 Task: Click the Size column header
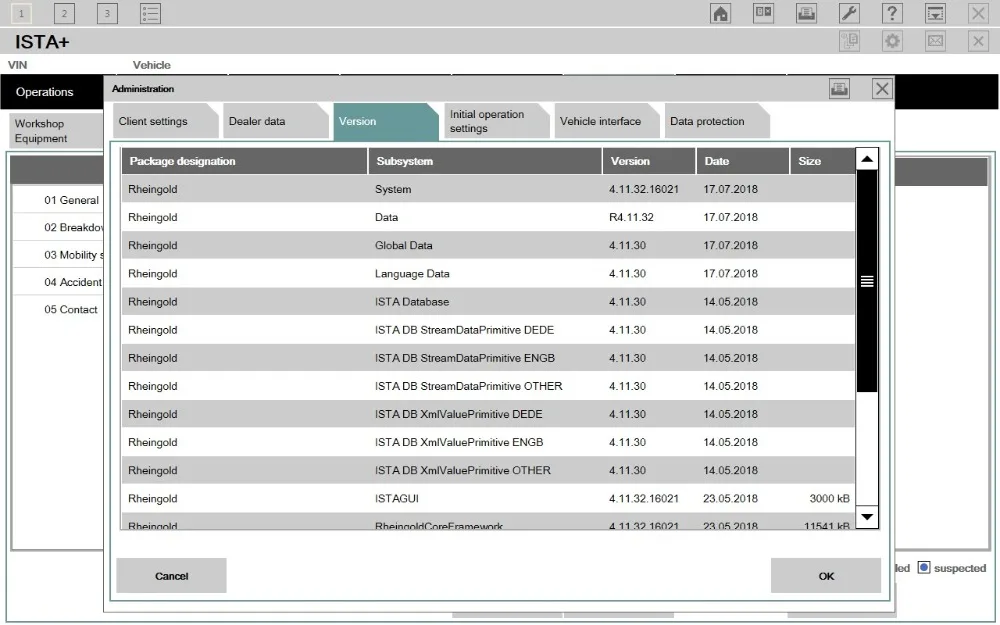pyautogui.click(x=823, y=161)
